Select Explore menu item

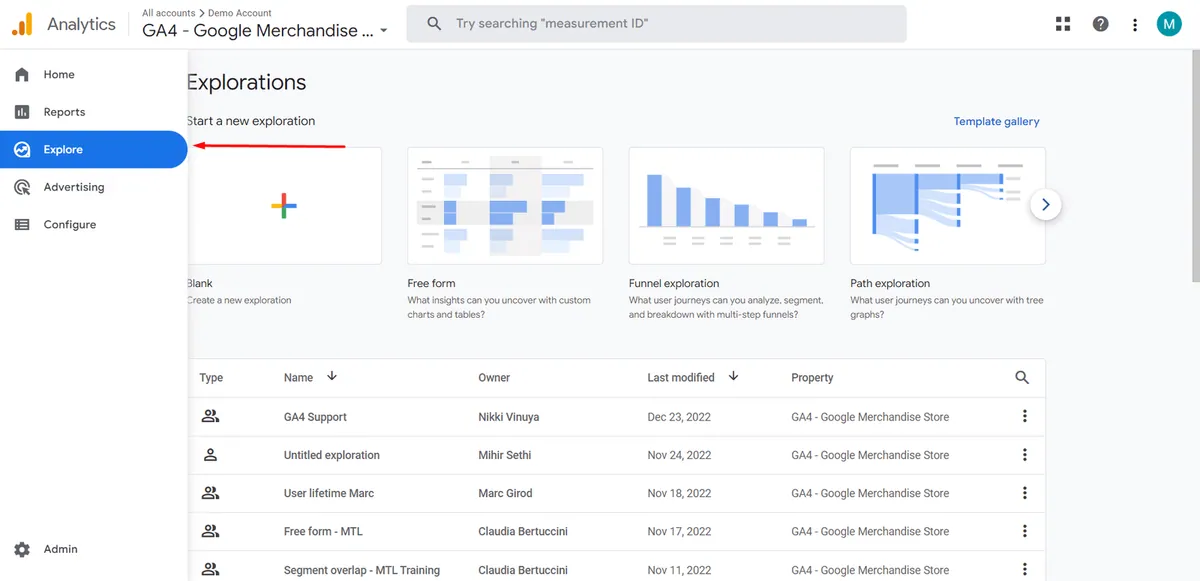(x=94, y=150)
